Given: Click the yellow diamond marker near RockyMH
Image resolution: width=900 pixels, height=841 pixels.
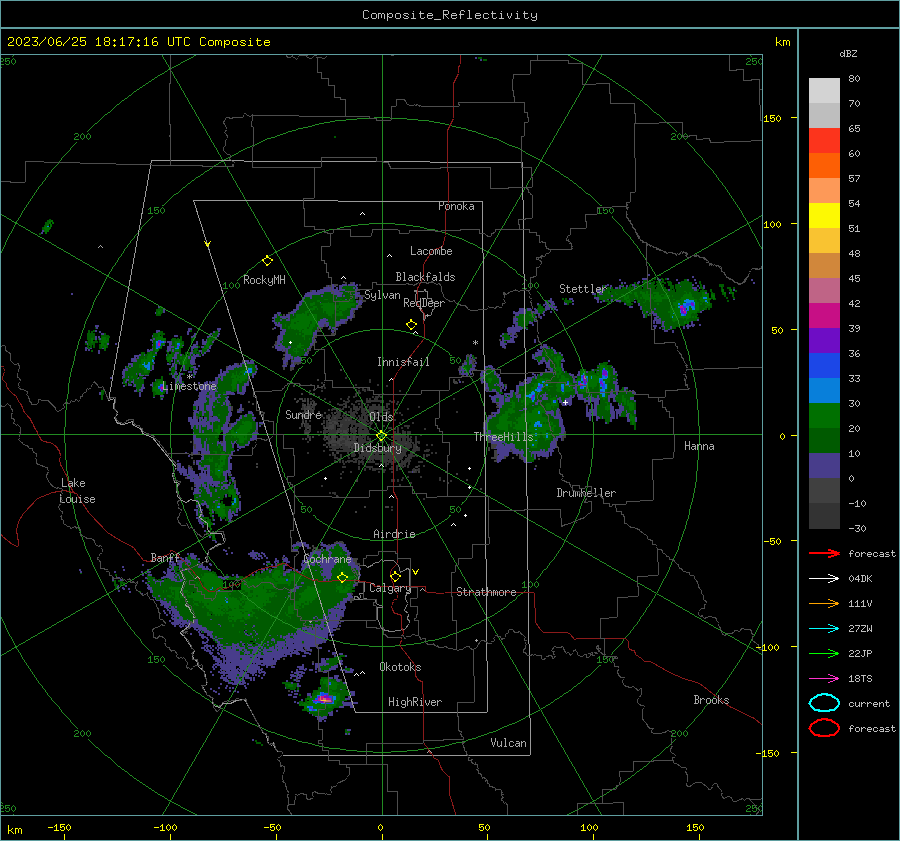Looking at the screenshot, I should 267,261.
